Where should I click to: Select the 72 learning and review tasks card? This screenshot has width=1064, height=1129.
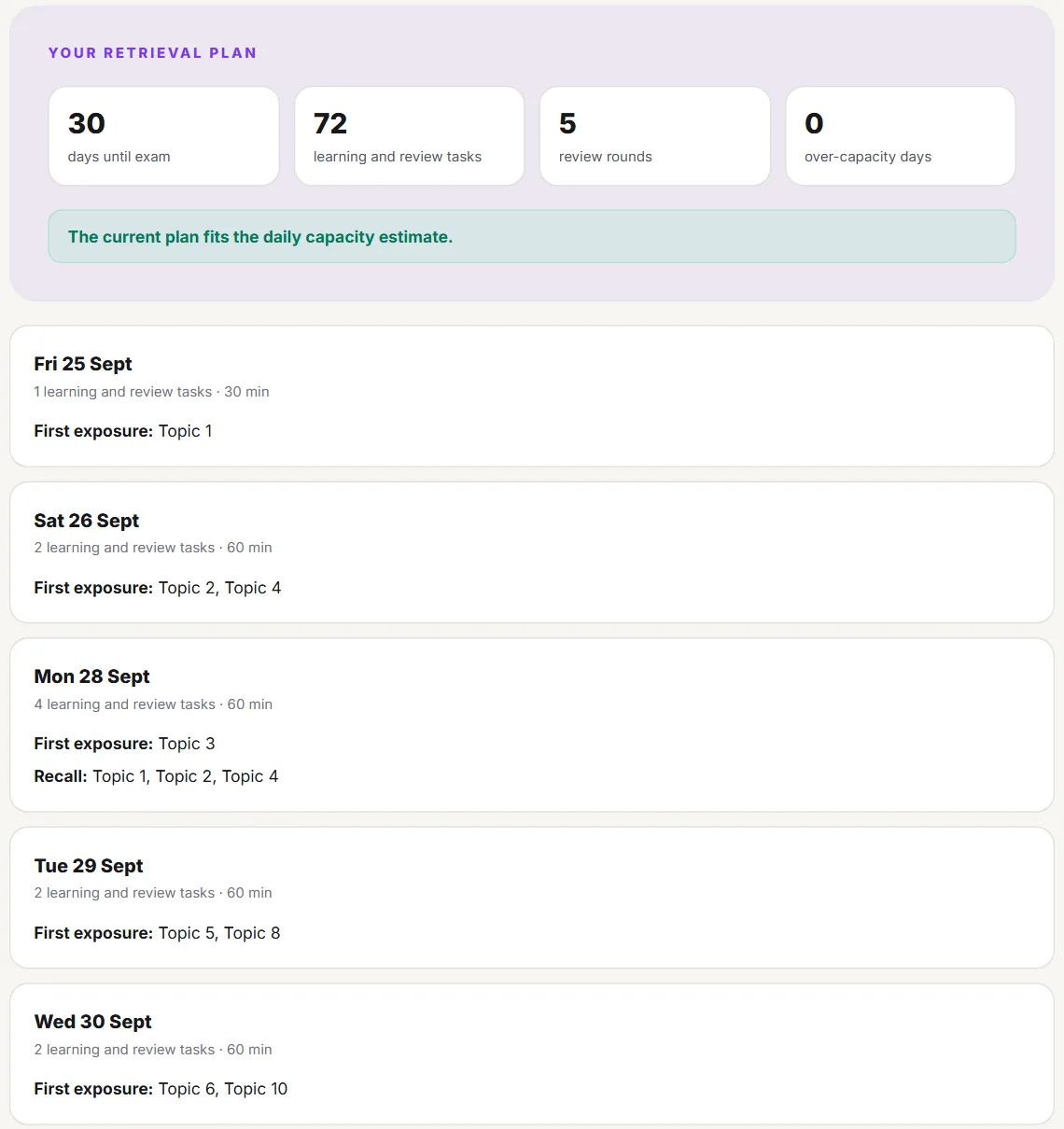point(410,136)
